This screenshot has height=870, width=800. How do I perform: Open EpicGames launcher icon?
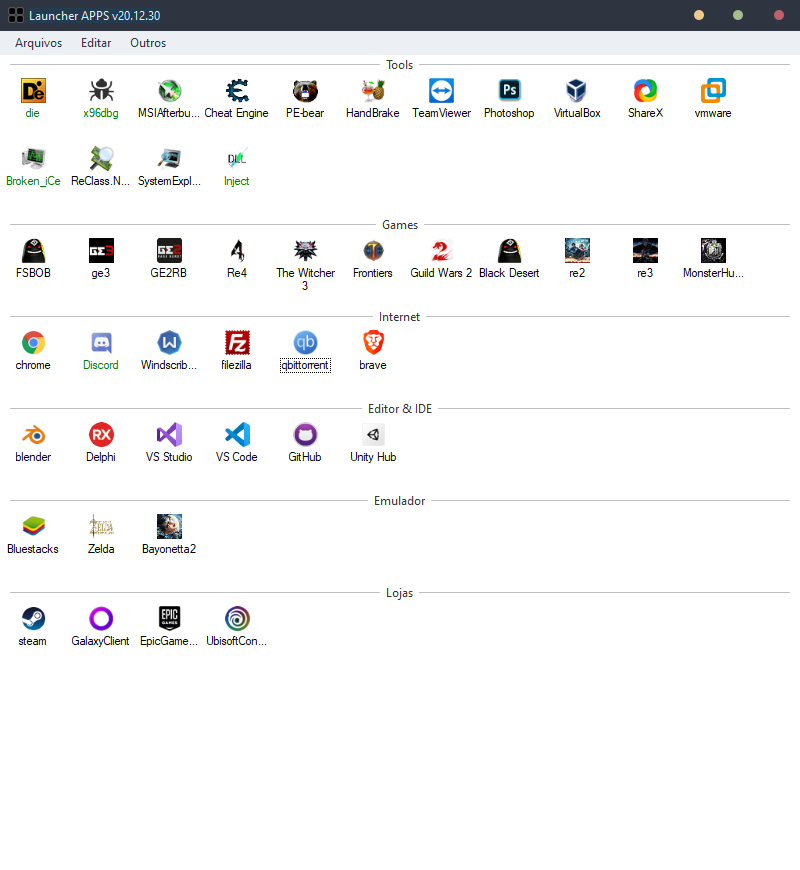169,619
